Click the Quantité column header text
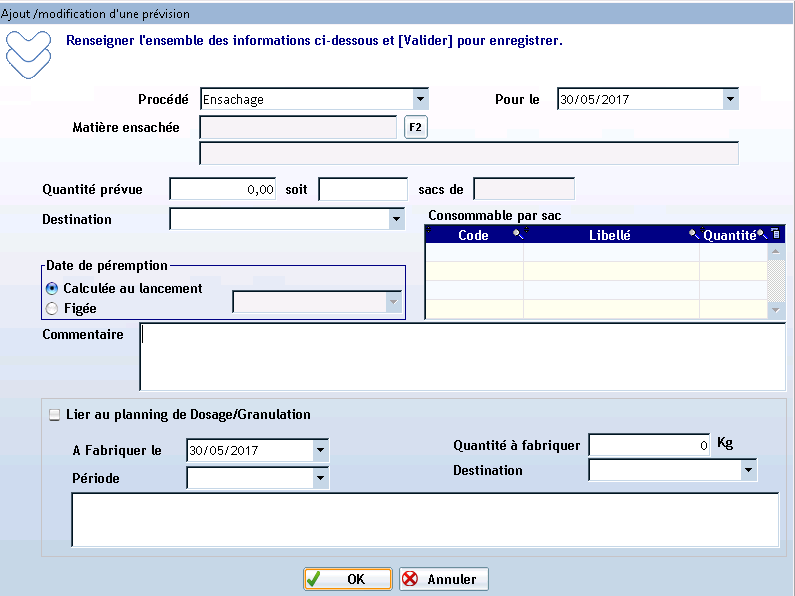 (730, 235)
